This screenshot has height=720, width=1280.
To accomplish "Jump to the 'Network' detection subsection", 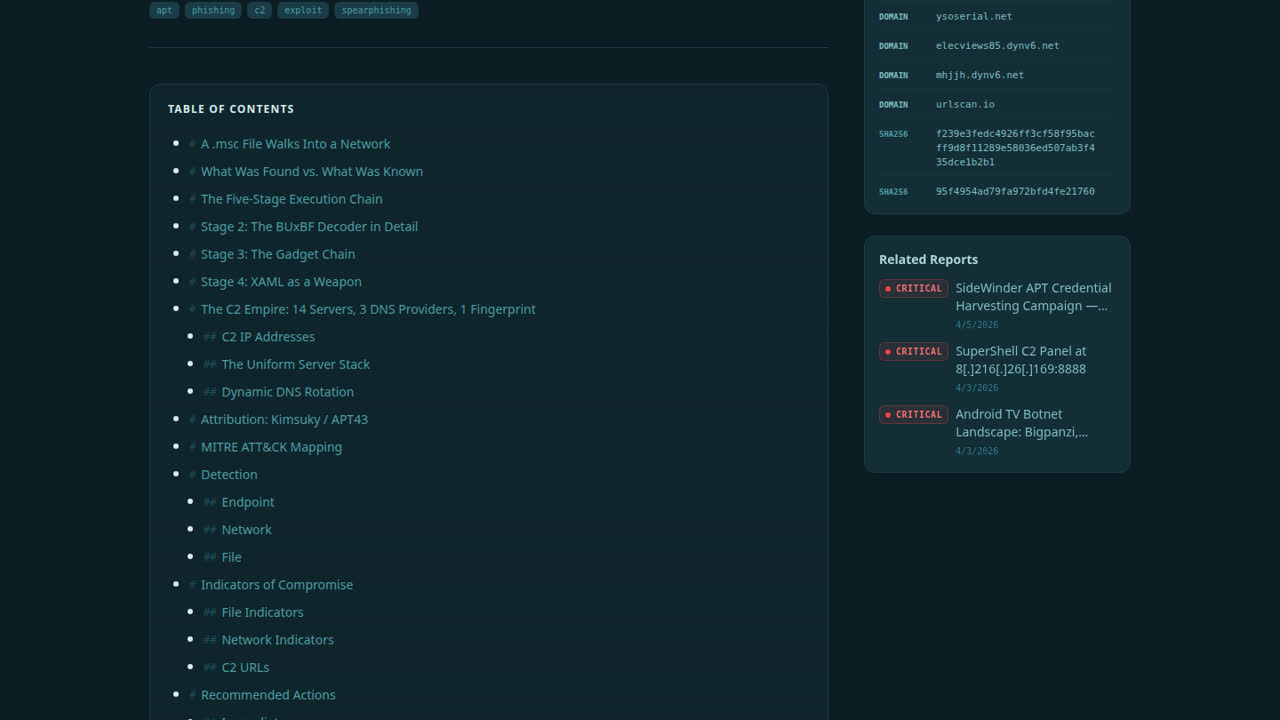I will [x=247, y=530].
